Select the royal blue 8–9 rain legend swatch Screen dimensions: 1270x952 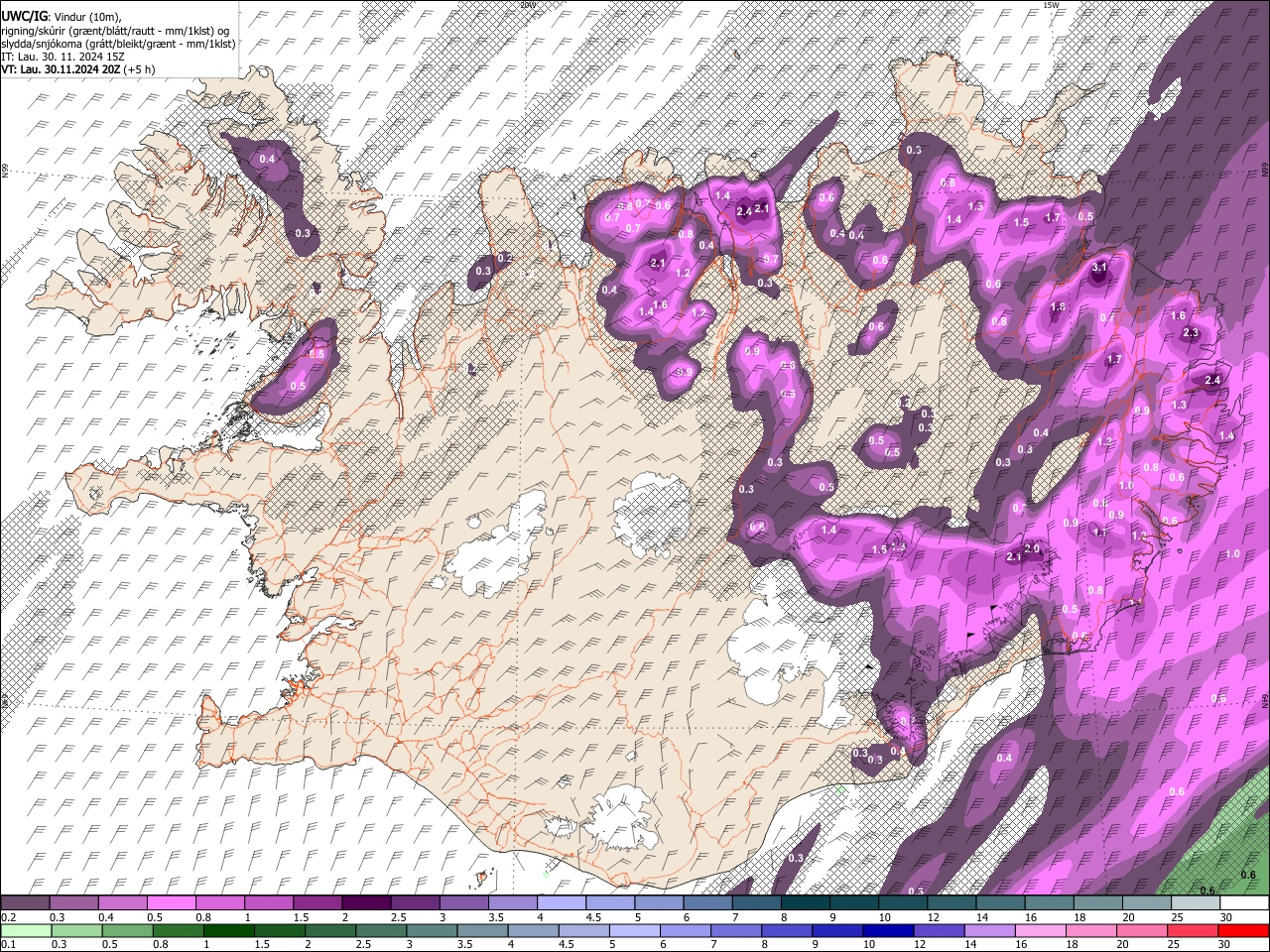point(787,931)
